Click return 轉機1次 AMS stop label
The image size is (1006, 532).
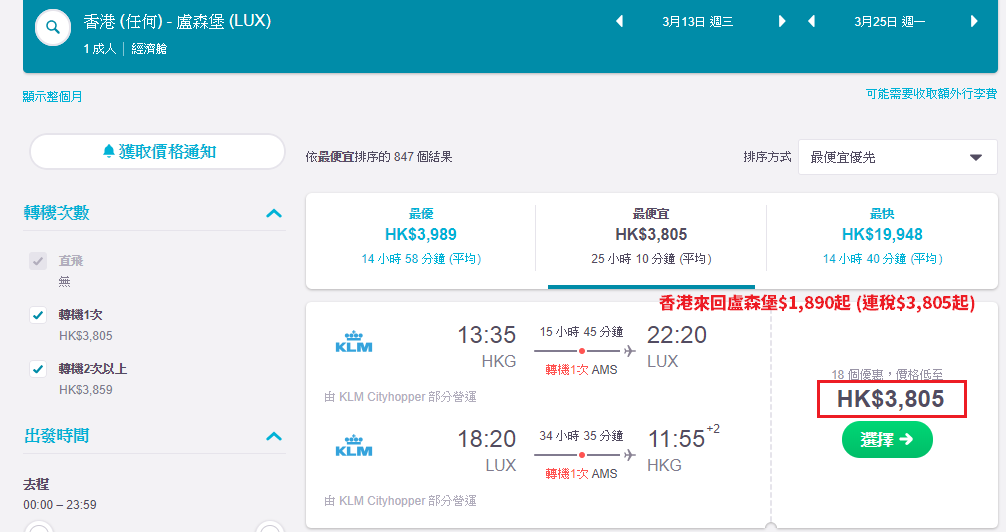point(581,474)
